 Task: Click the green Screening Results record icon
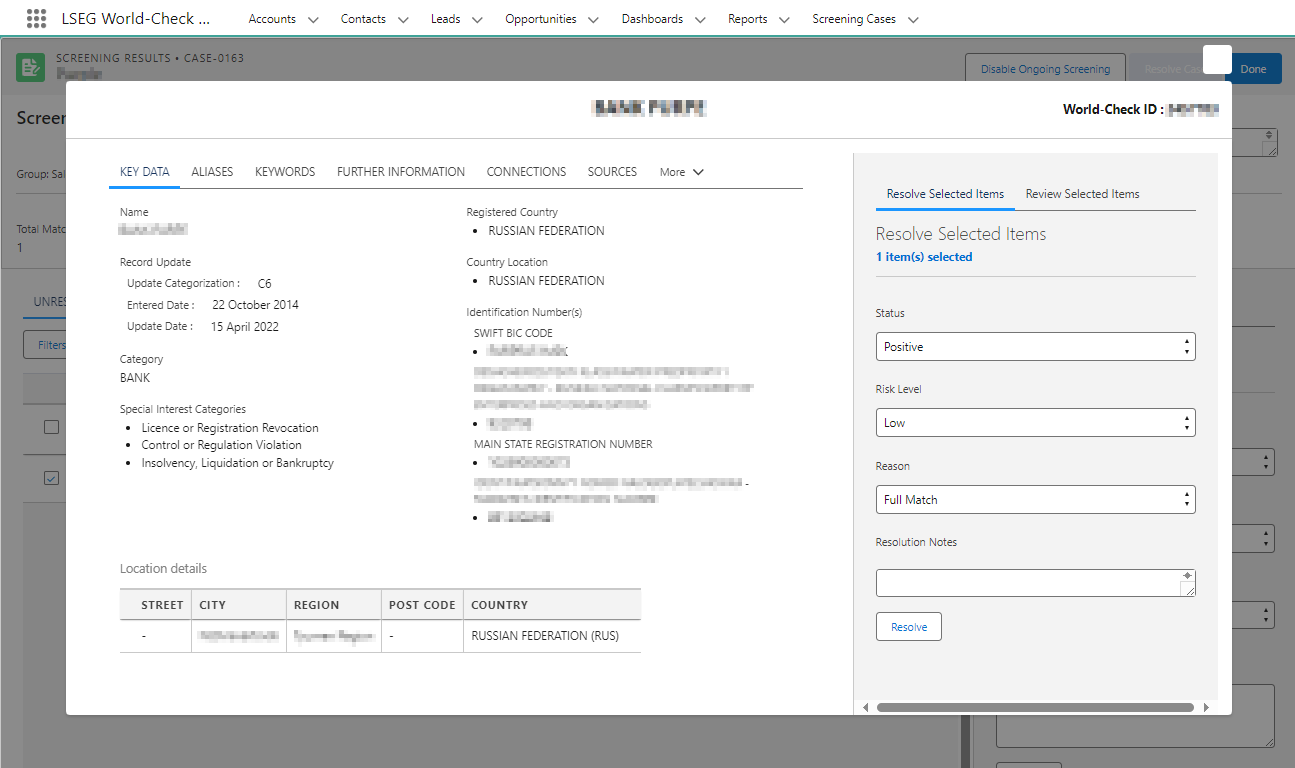pos(29,67)
